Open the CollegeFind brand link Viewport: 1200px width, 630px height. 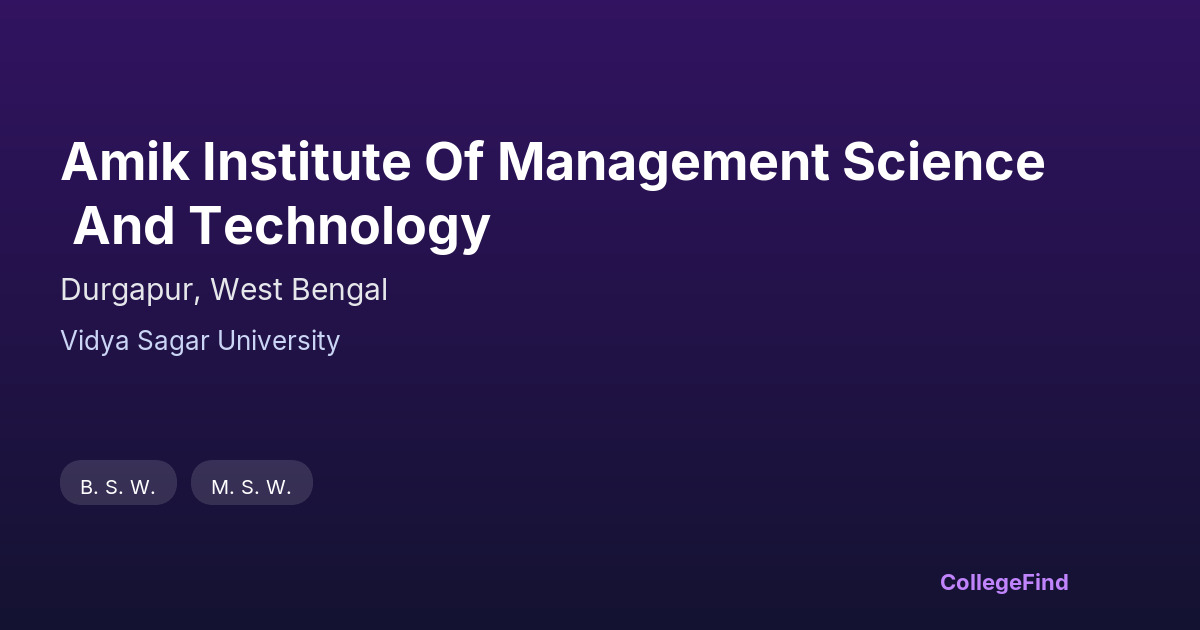pyautogui.click(x=1004, y=582)
